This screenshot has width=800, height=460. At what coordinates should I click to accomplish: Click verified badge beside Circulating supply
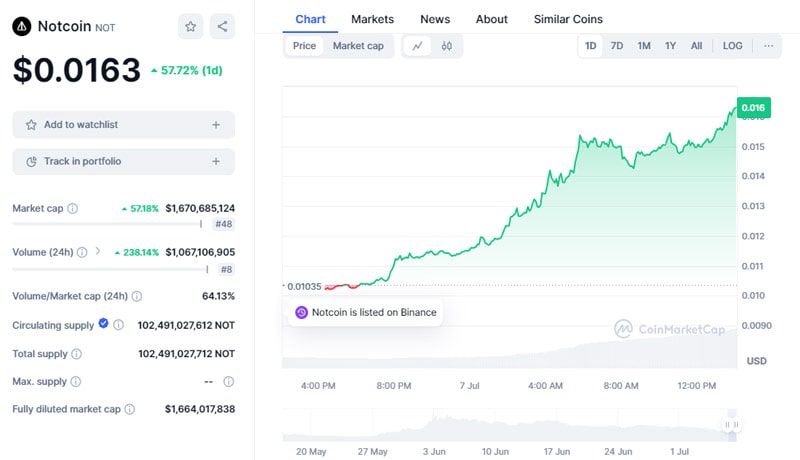pos(104,323)
